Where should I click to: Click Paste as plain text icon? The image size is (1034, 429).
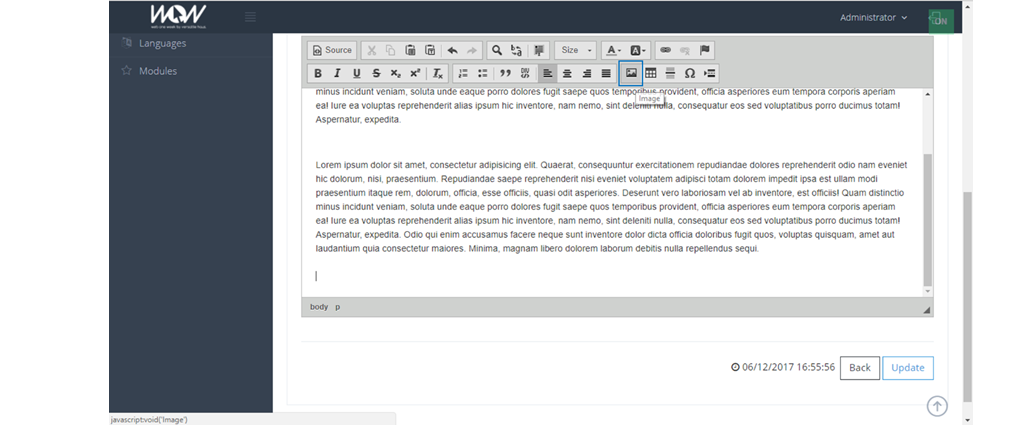430,50
